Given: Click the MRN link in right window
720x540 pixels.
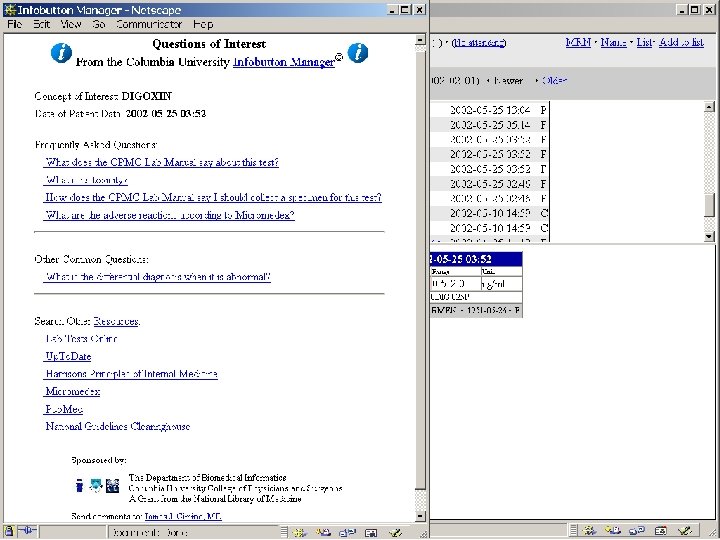Looking at the screenshot, I should (578, 42).
